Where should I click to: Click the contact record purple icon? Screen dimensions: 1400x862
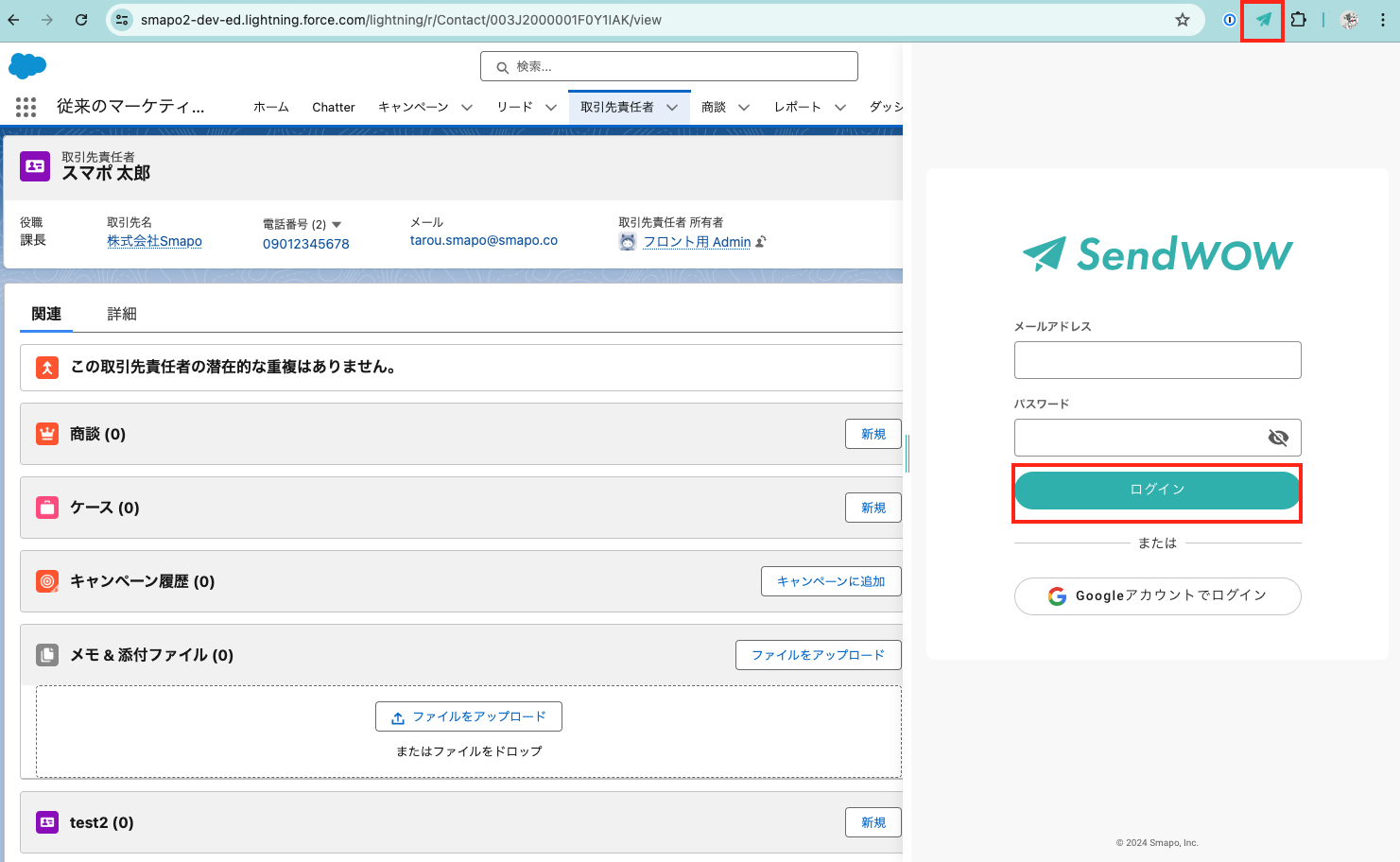[35, 165]
